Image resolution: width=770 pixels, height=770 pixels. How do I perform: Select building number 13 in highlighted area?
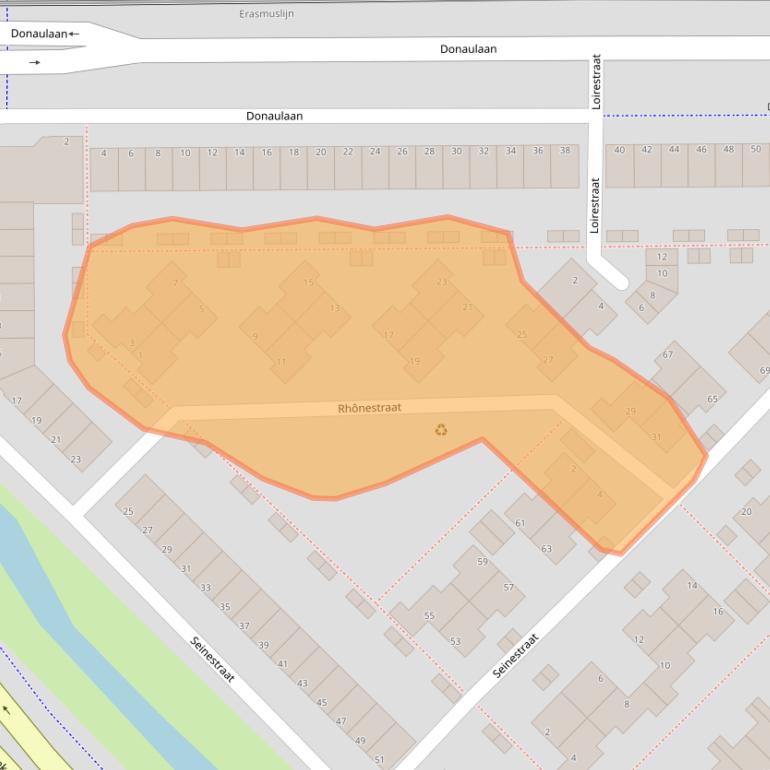coord(334,308)
